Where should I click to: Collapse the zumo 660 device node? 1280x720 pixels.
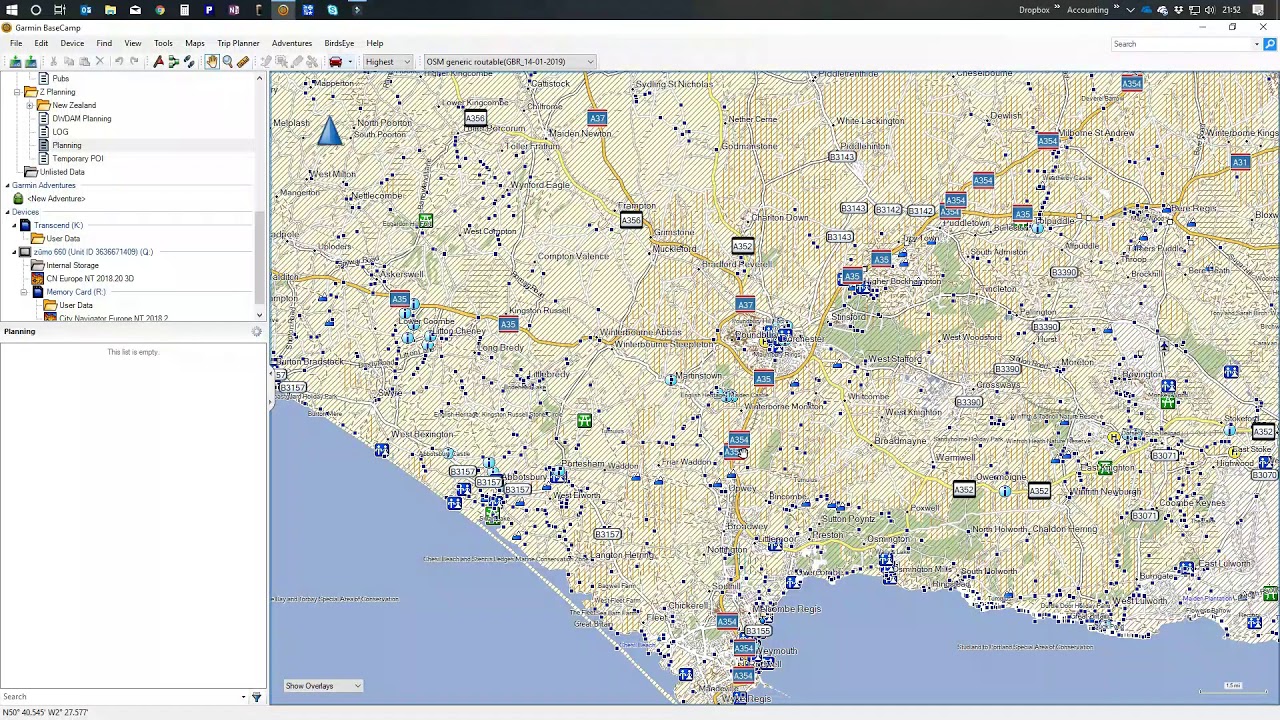[x=14, y=252]
